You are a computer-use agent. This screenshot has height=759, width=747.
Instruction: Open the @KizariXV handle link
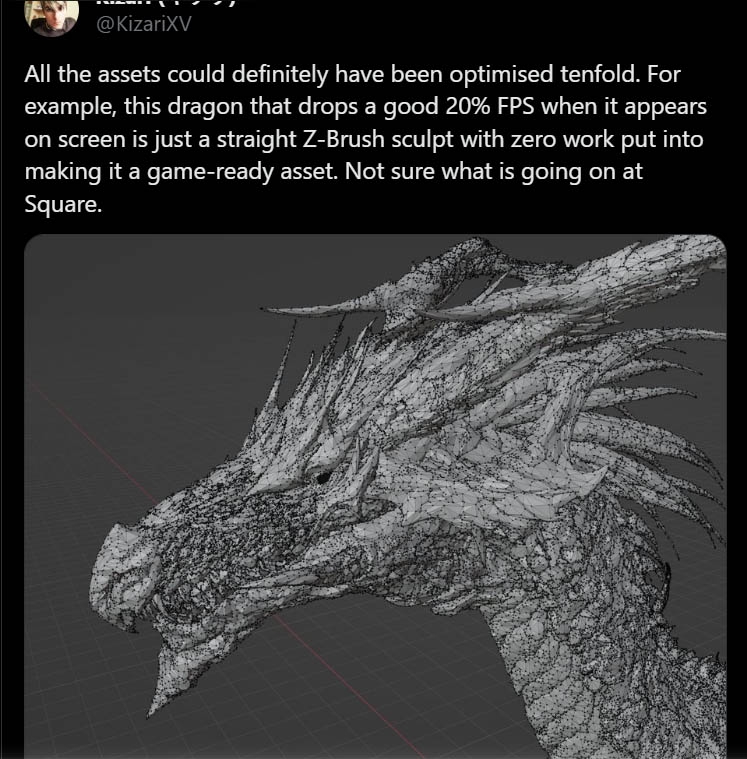click(x=144, y=23)
